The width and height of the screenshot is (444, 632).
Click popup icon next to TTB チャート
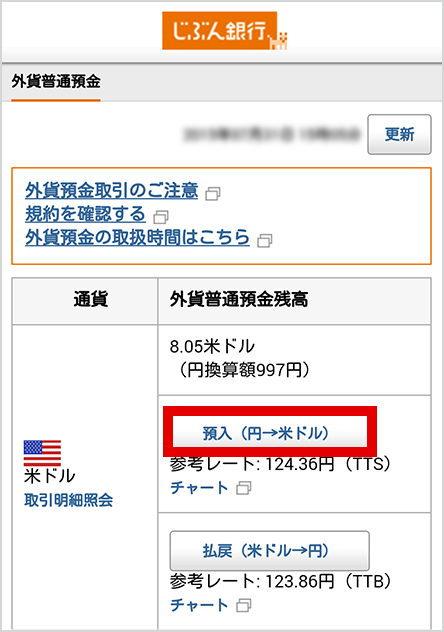pos(244,605)
